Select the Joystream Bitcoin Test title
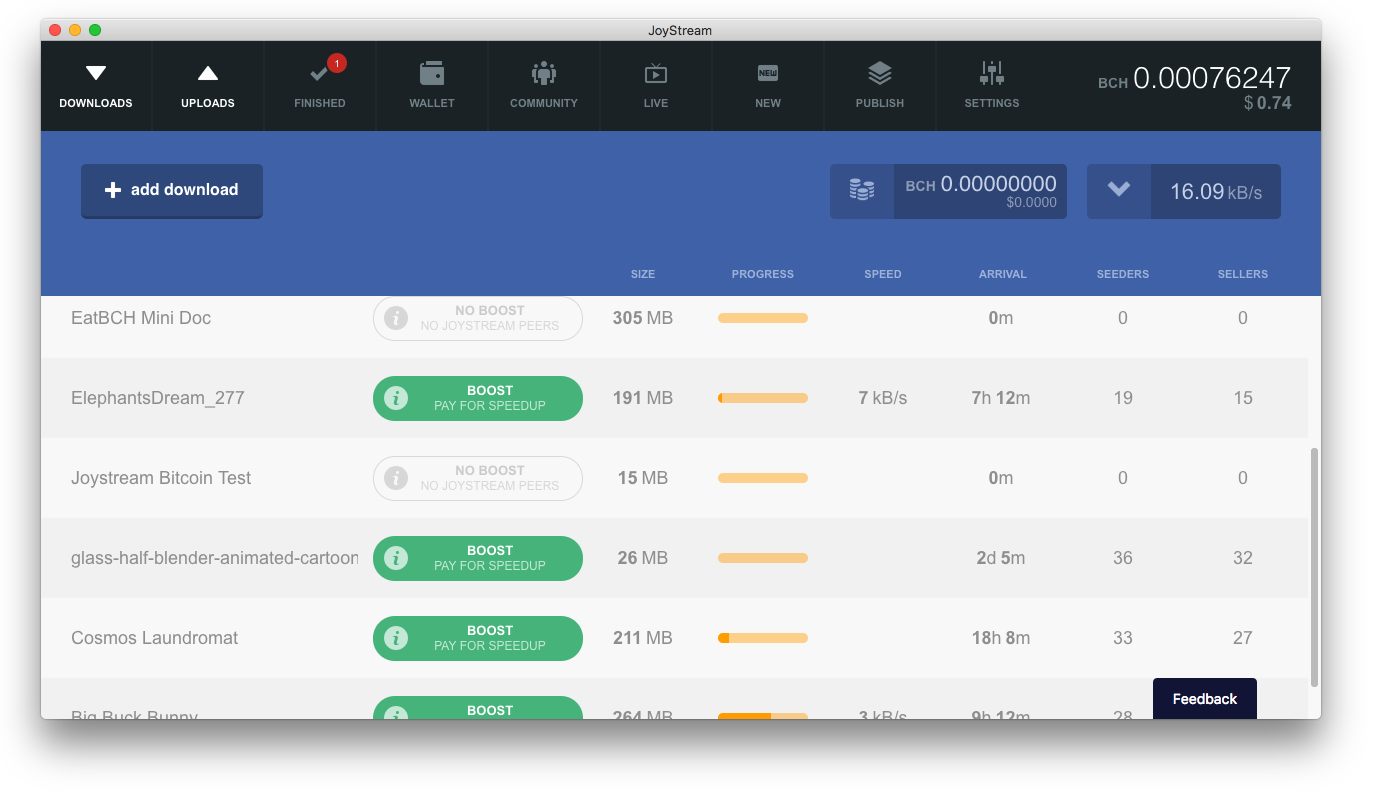 [161, 478]
